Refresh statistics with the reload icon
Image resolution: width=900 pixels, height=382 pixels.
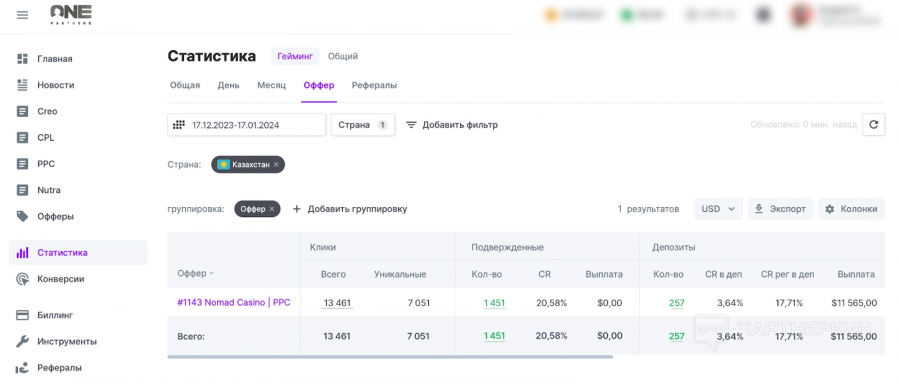(x=874, y=124)
